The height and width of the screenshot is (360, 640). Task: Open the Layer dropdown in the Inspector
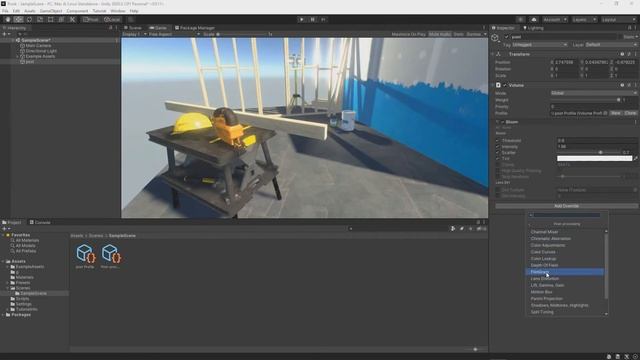pyautogui.click(x=611, y=44)
